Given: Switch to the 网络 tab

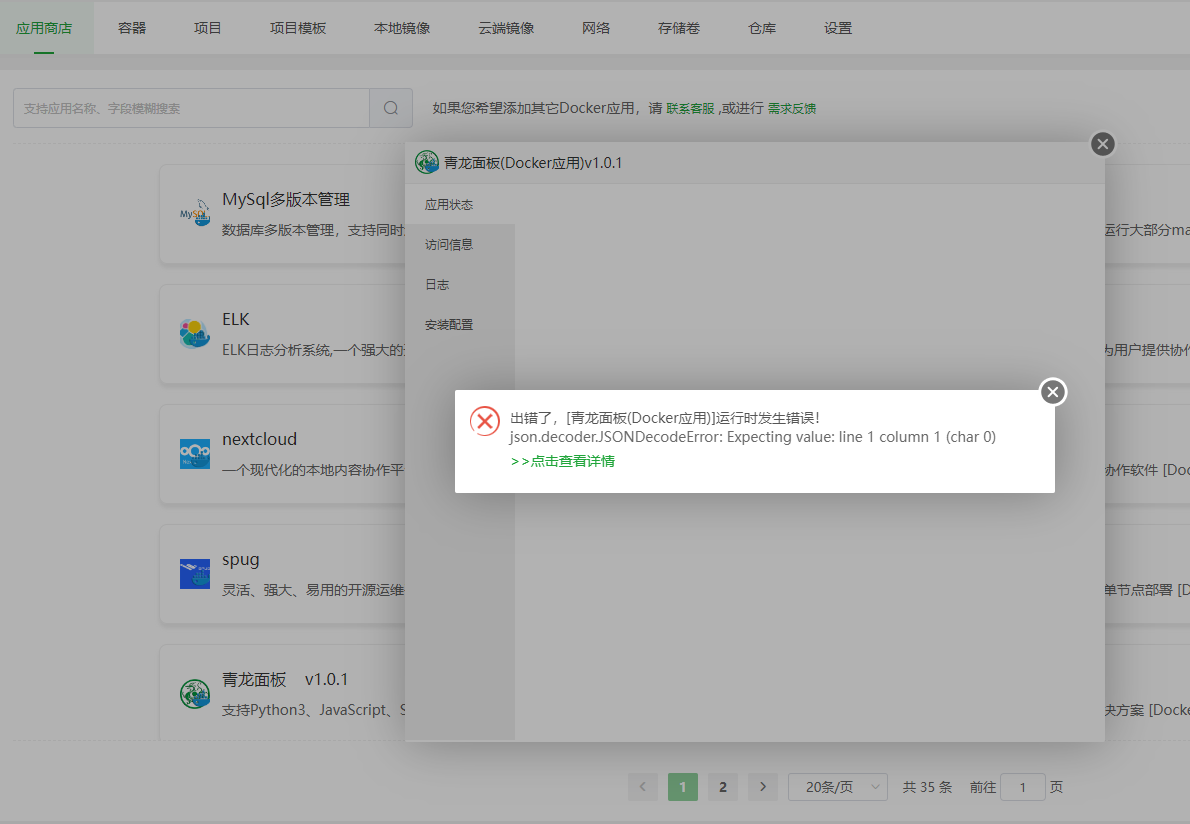Looking at the screenshot, I should pos(596,28).
